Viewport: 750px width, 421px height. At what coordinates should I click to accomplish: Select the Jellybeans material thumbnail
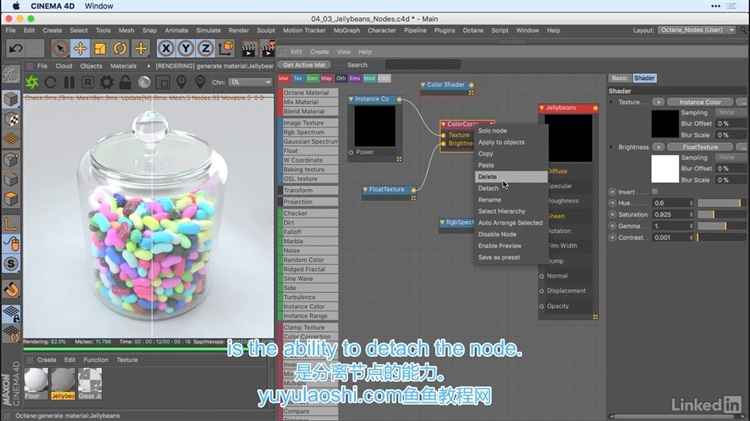click(63, 381)
